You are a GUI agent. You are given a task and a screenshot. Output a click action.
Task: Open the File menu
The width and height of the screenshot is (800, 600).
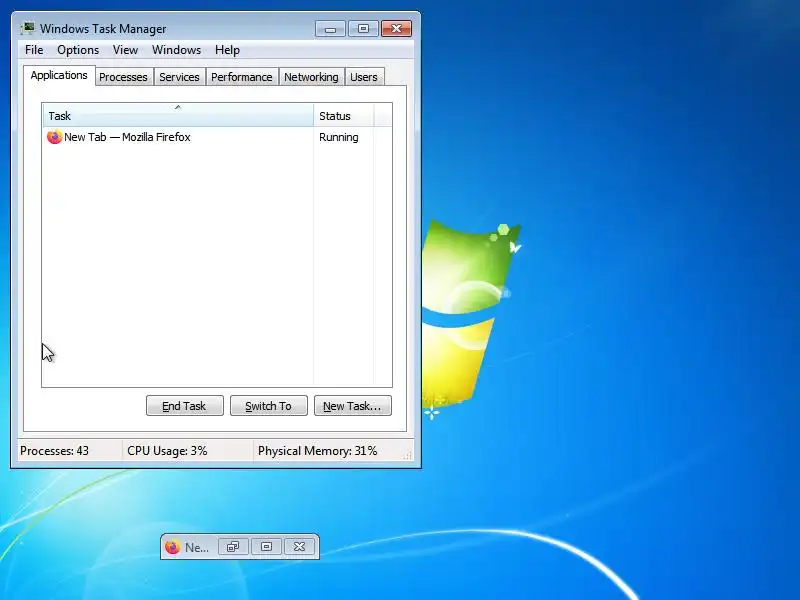click(x=34, y=50)
